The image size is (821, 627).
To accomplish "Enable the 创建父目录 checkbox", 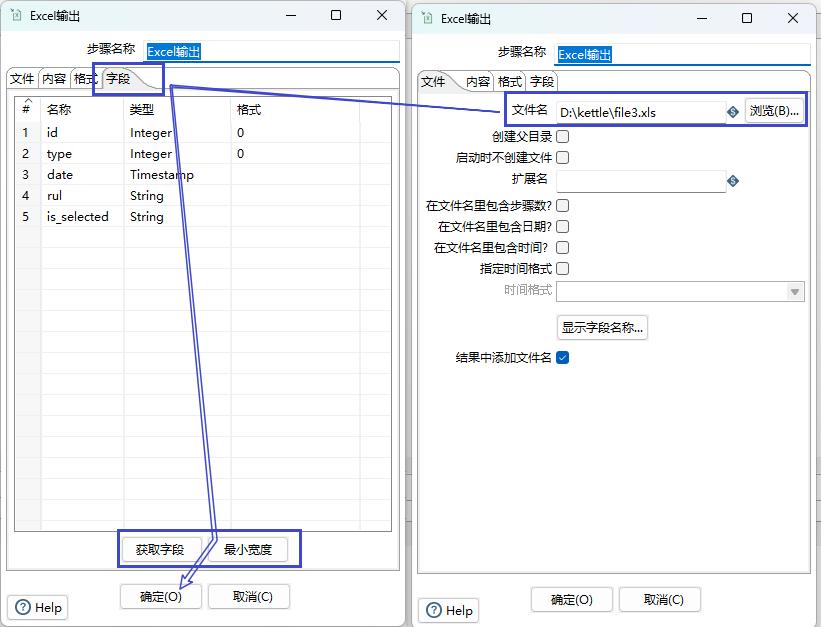I will [562, 137].
